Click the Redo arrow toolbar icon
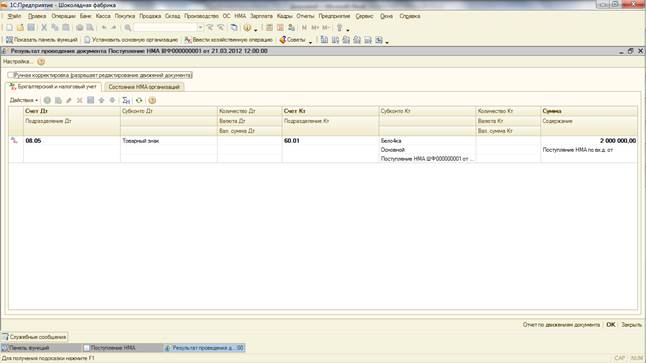This screenshot has width=646, height=363. (x=114, y=28)
